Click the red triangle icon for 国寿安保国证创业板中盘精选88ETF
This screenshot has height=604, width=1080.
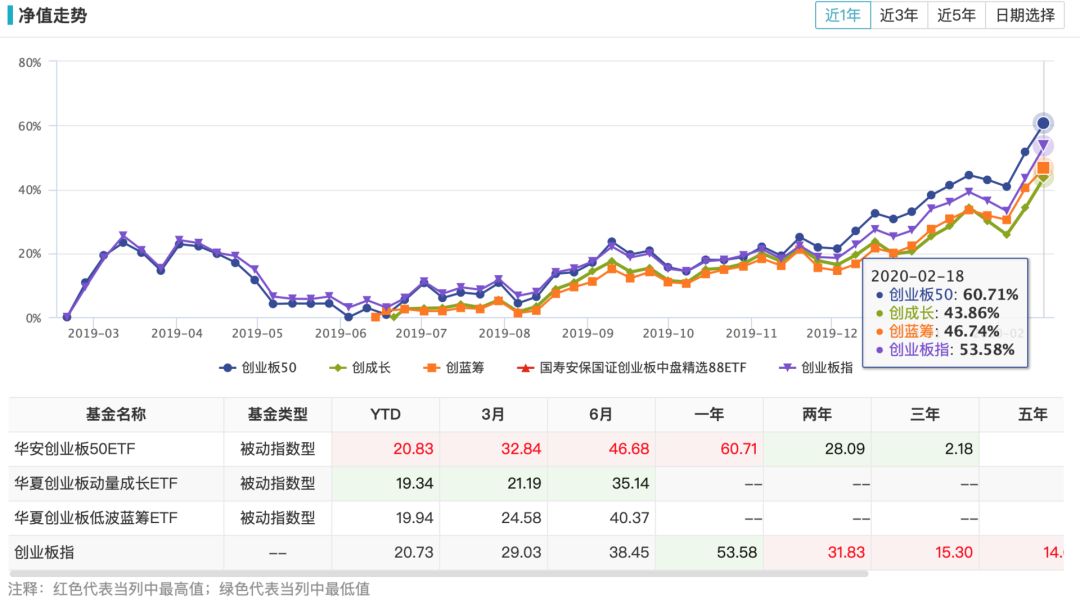point(523,367)
